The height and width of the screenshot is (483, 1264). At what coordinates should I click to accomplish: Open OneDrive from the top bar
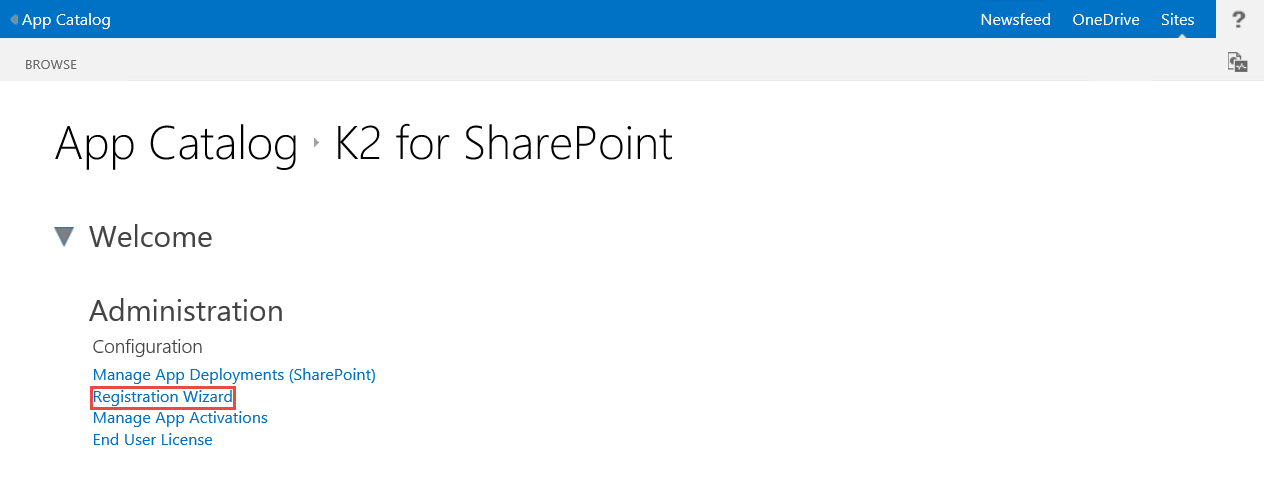1106,20
